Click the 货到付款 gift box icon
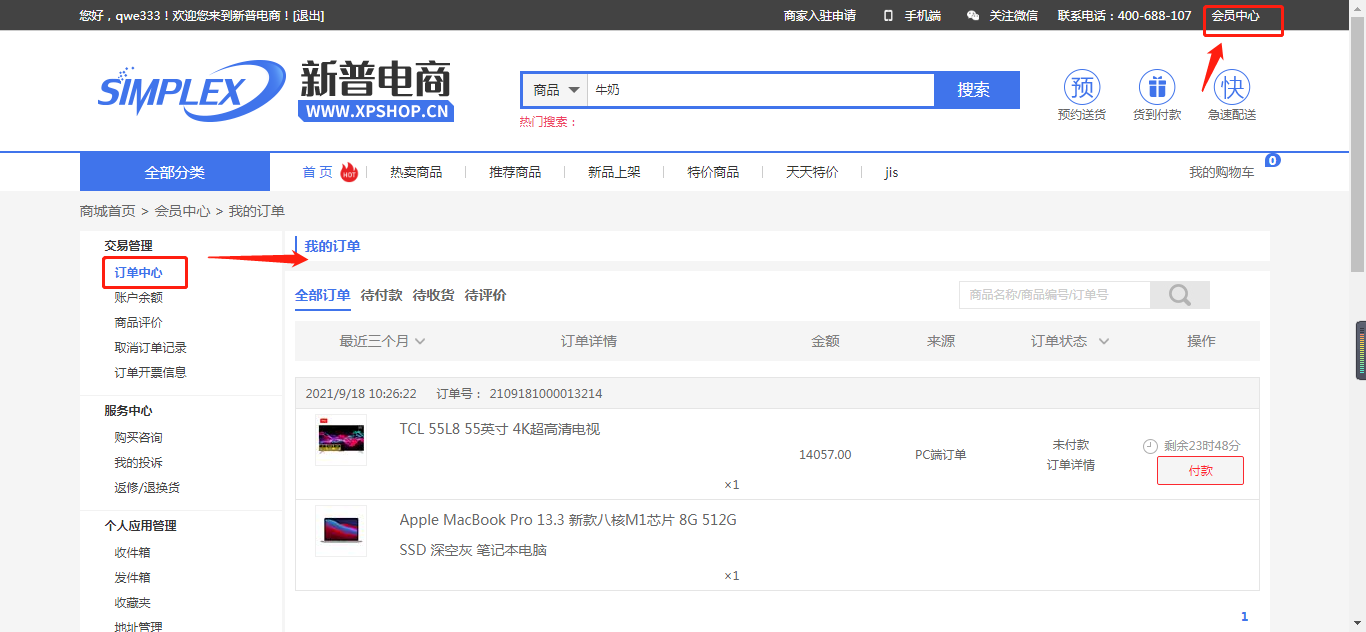 pyautogui.click(x=1157, y=88)
